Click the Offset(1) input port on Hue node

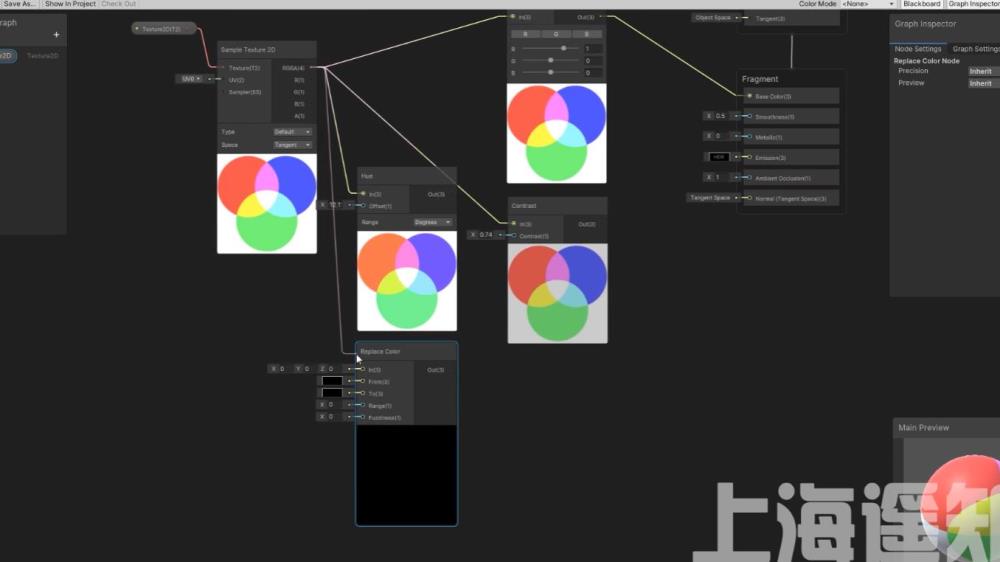tap(362, 206)
